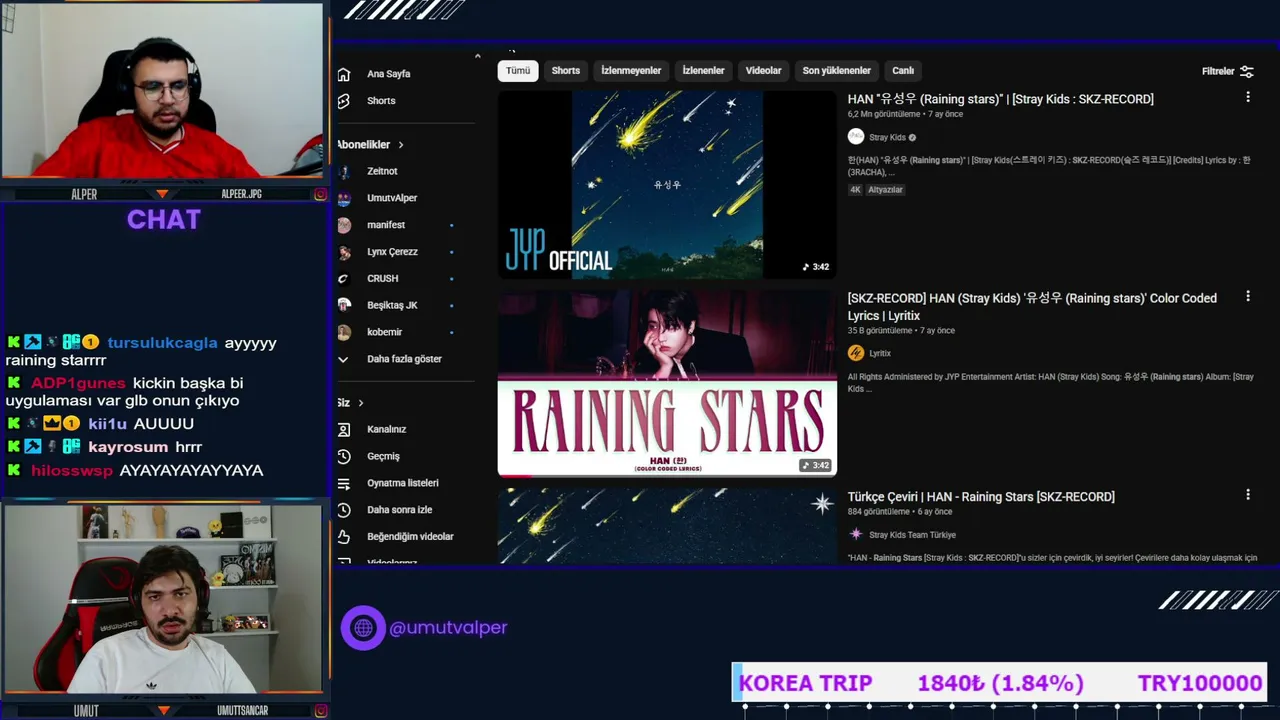Select the Canlı filter chip

pos(903,71)
